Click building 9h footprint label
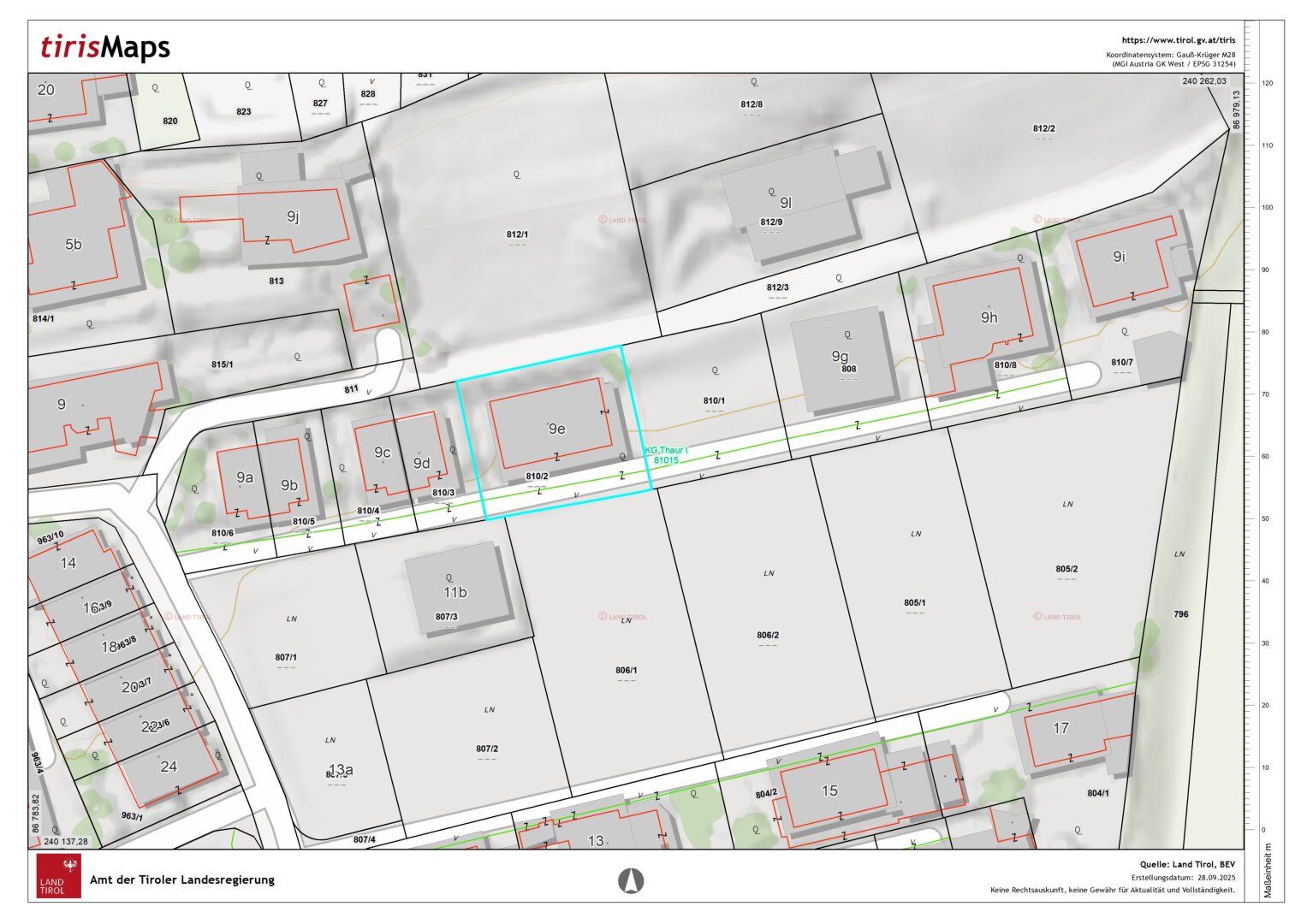1307x924 pixels. coord(989,317)
